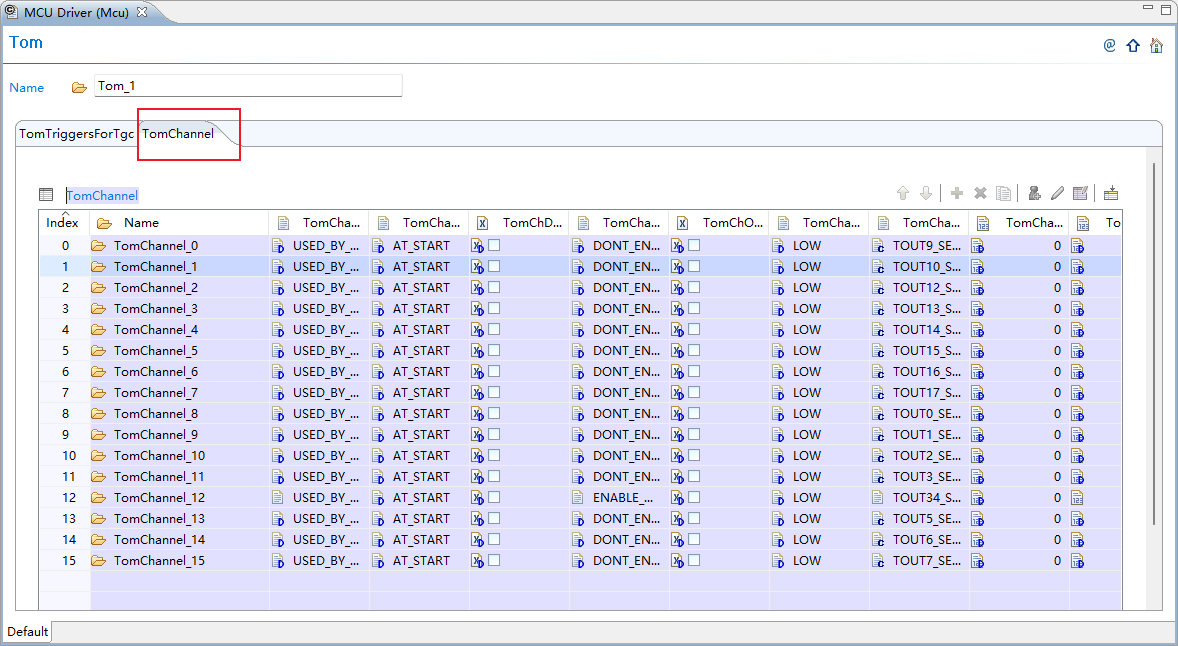Viewport: 1178px width, 646px height.
Task: Toggle TomChO checkbox in TomChannel_2 row
Action: coord(694,287)
